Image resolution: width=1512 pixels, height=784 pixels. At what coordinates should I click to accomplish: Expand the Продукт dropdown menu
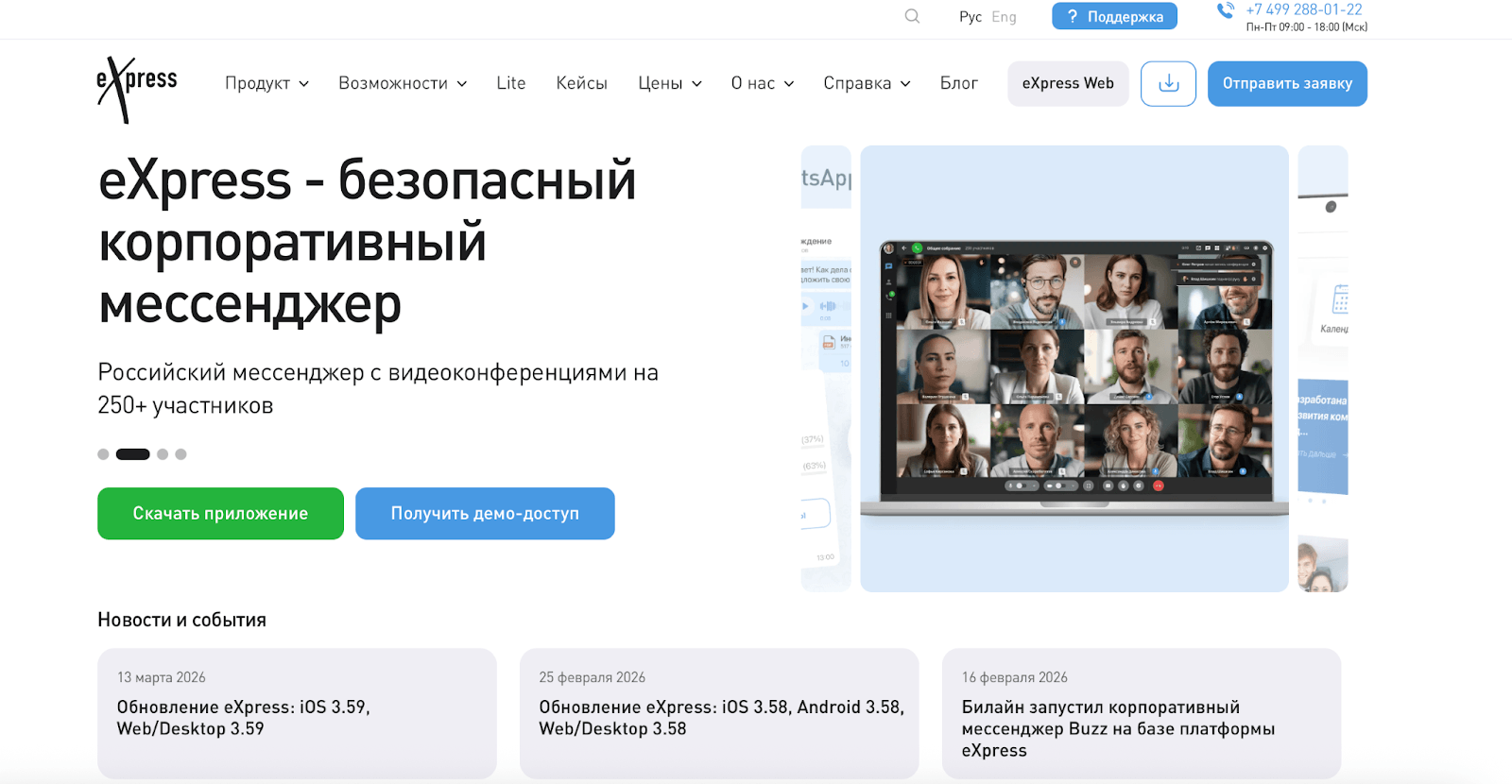[x=266, y=83]
